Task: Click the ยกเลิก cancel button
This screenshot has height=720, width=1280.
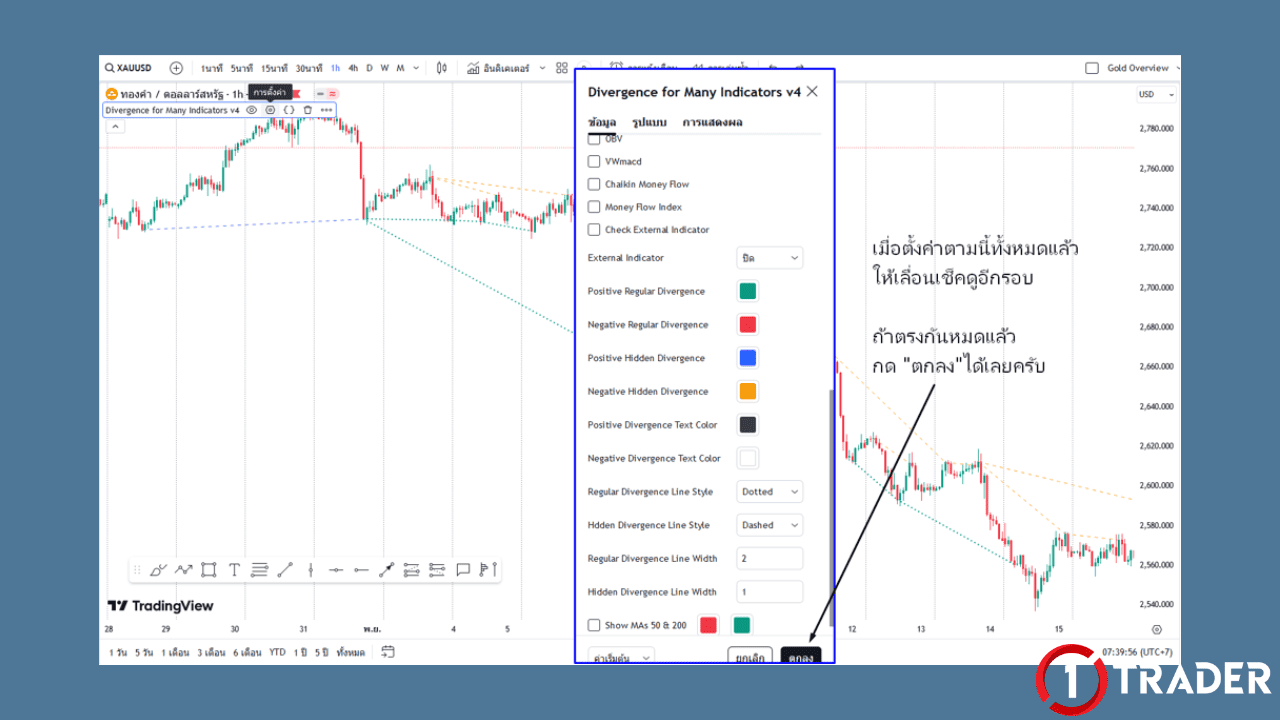Action: pos(749,657)
